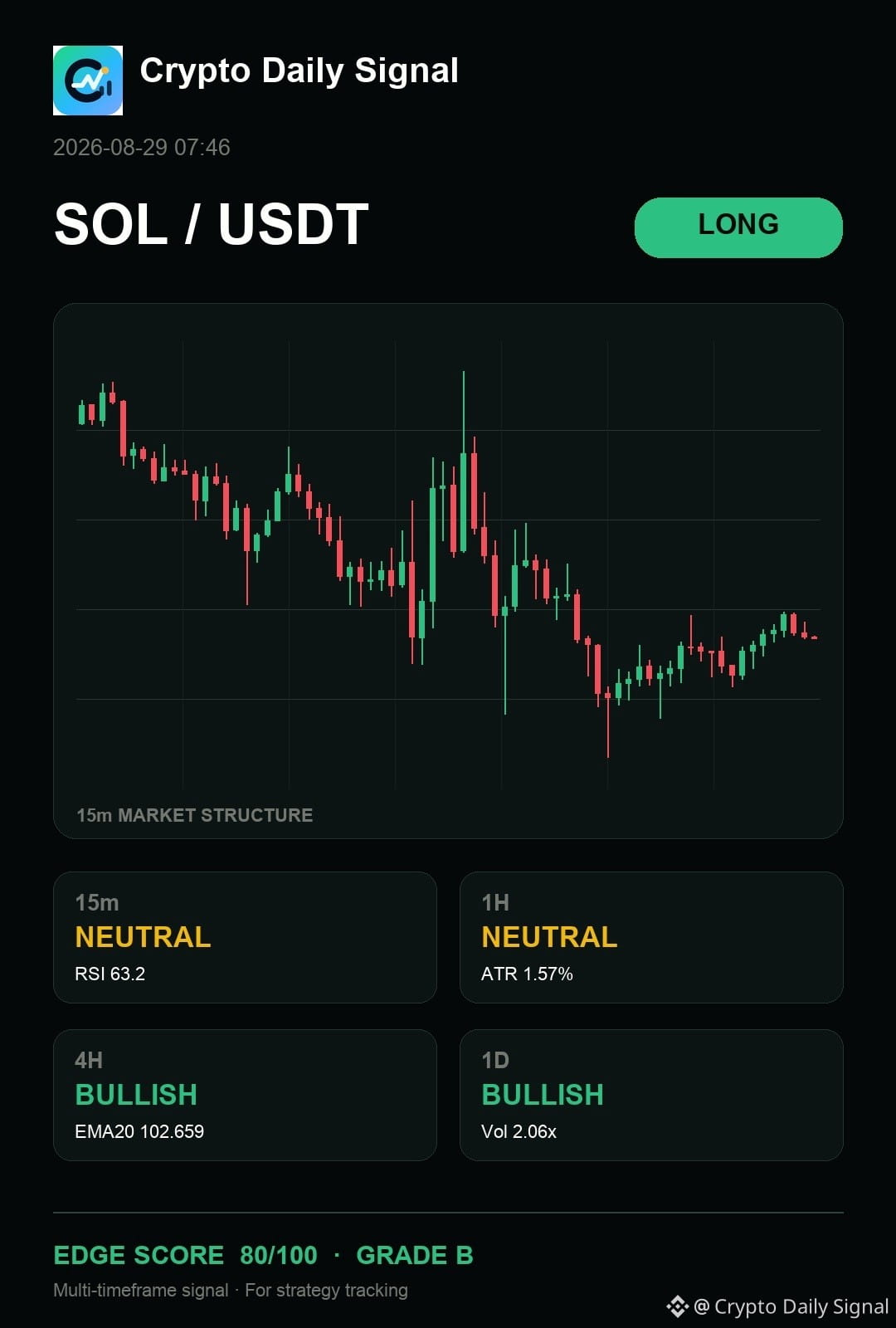Open the 15m NEUTRAL timeframe card
This screenshot has width=896, height=1328.
(245, 937)
